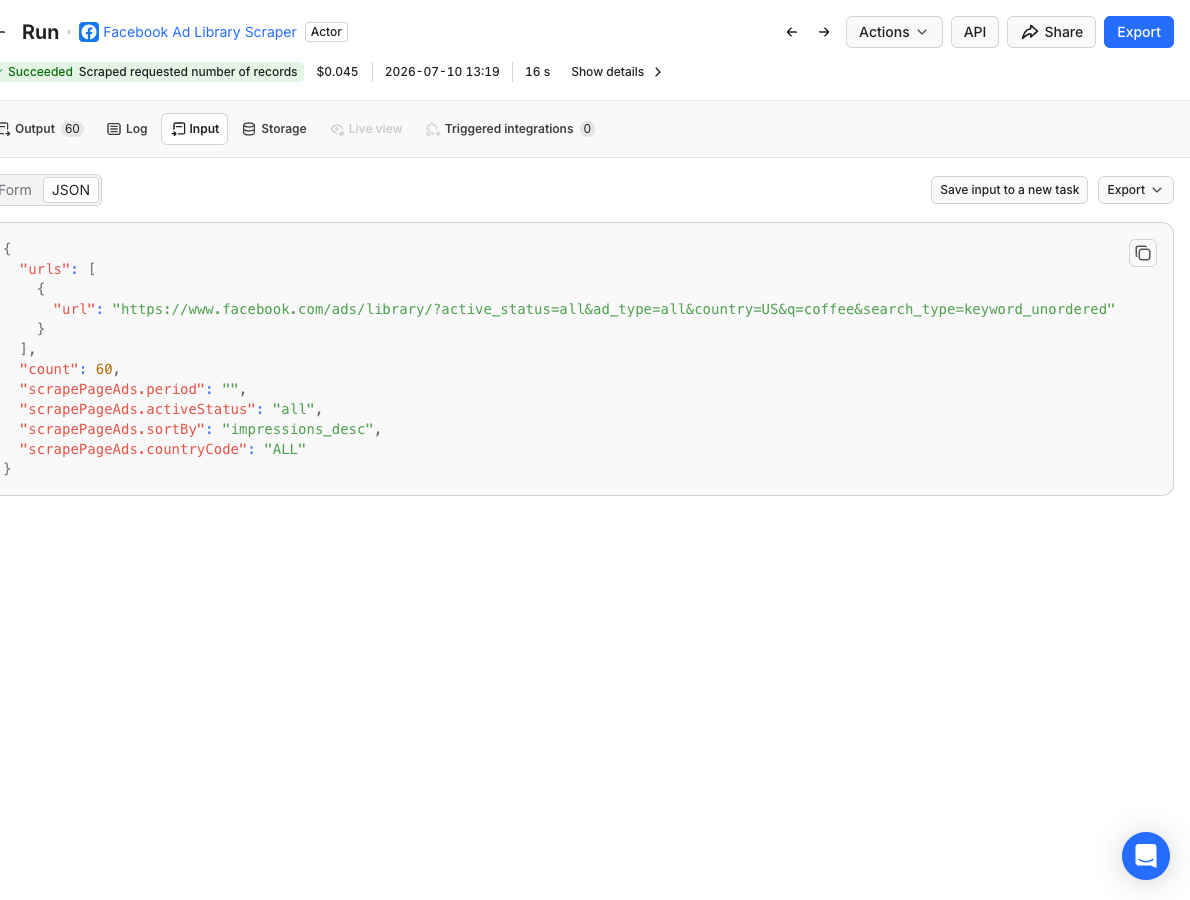
Task: Click the Log list icon
Action: click(114, 129)
